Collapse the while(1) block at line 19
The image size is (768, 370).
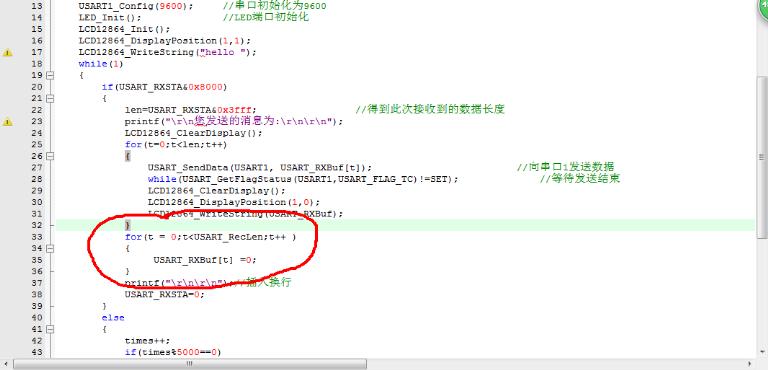coord(49,75)
